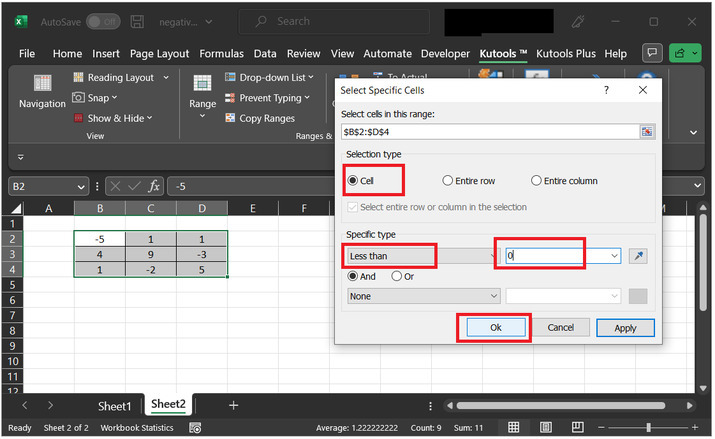This screenshot has width=715, height=439.
Task: Select row 3 header
Action: [12, 254]
